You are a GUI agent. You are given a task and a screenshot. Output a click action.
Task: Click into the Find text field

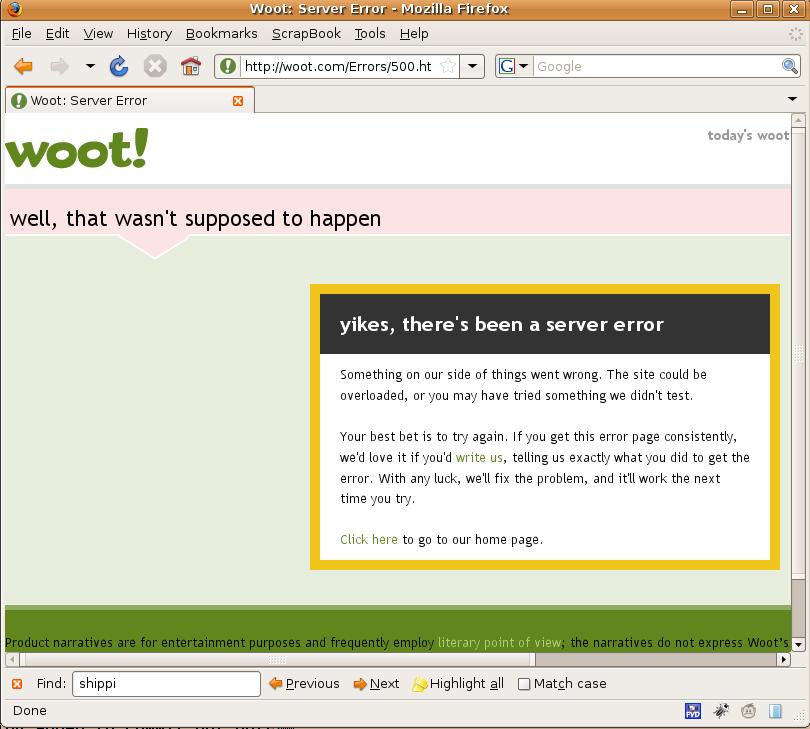click(165, 684)
